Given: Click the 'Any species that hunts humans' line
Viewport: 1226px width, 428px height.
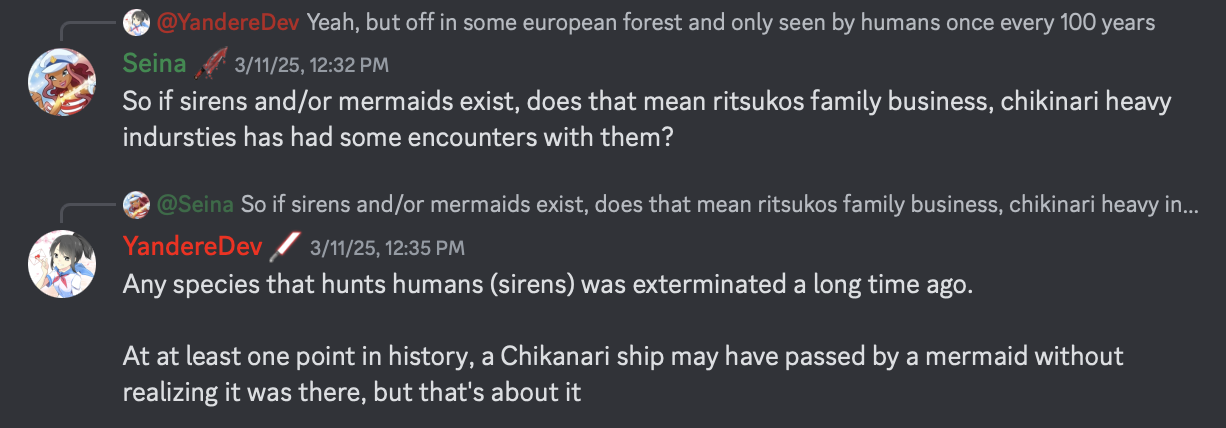Looking at the screenshot, I should (x=546, y=284).
